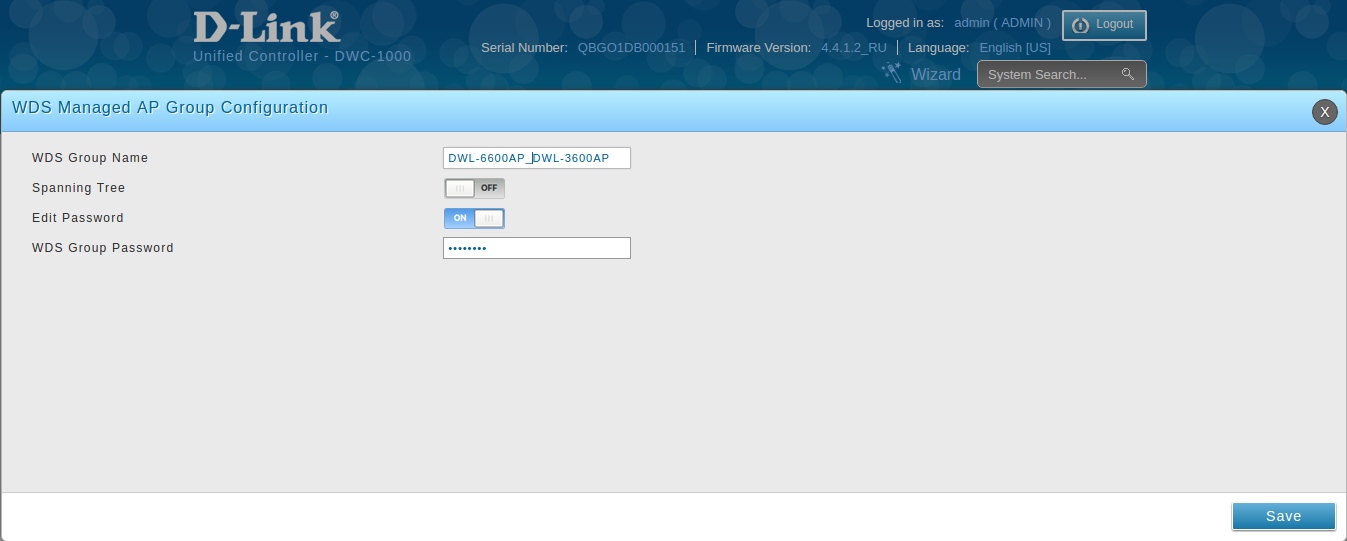Click in the WDS Group Name field

coord(536,158)
